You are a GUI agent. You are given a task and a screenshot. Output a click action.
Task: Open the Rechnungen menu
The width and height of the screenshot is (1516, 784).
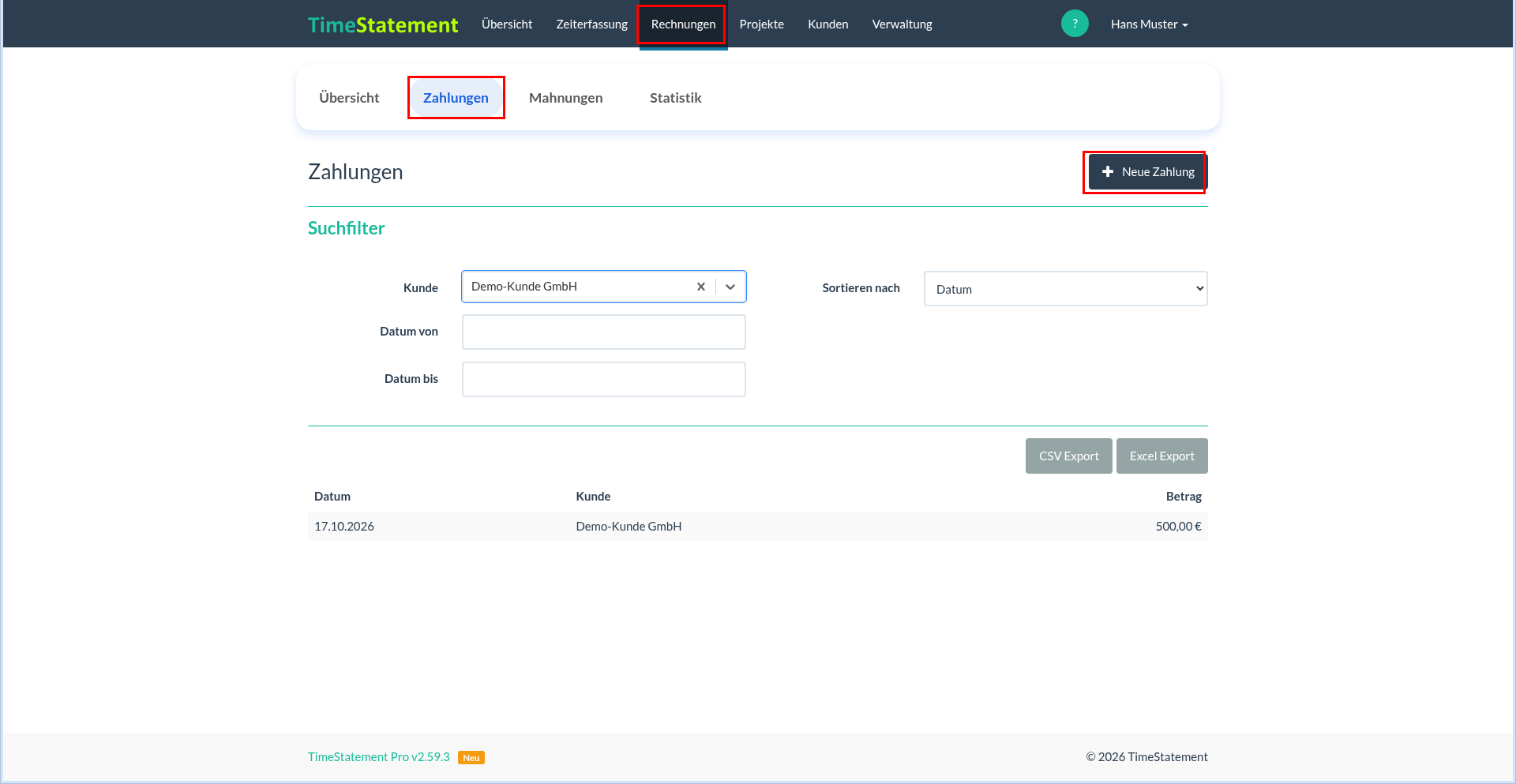[683, 24]
